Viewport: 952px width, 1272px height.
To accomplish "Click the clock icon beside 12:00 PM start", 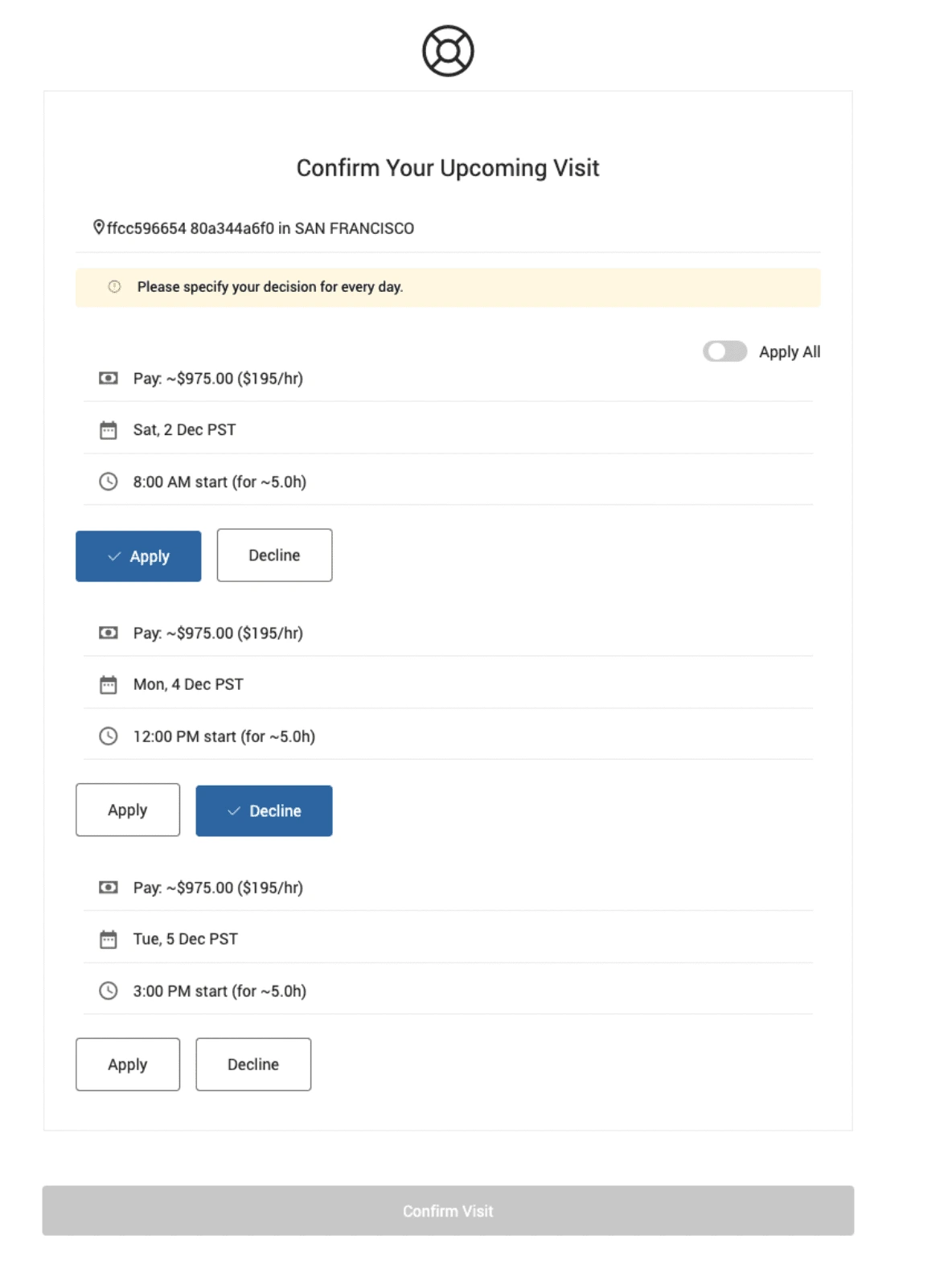I will pyautogui.click(x=109, y=737).
